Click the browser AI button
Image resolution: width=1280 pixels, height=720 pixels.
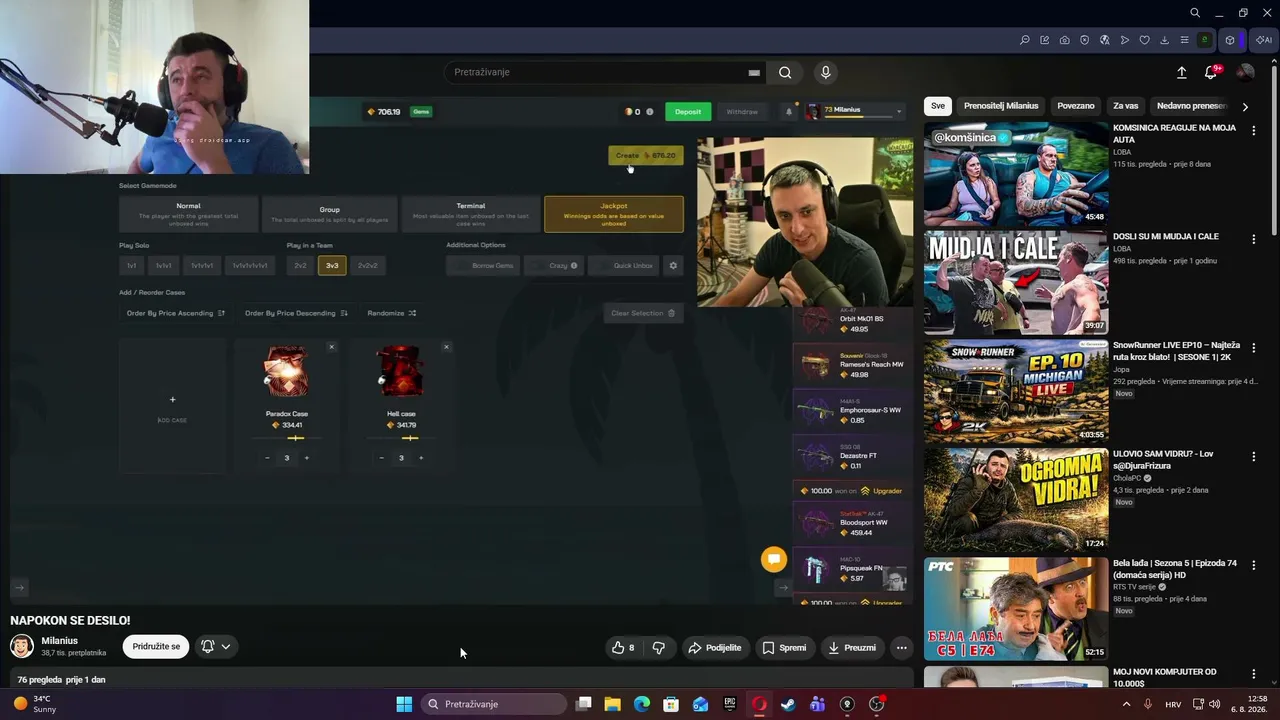pyautogui.click(x=1263, y=40)
